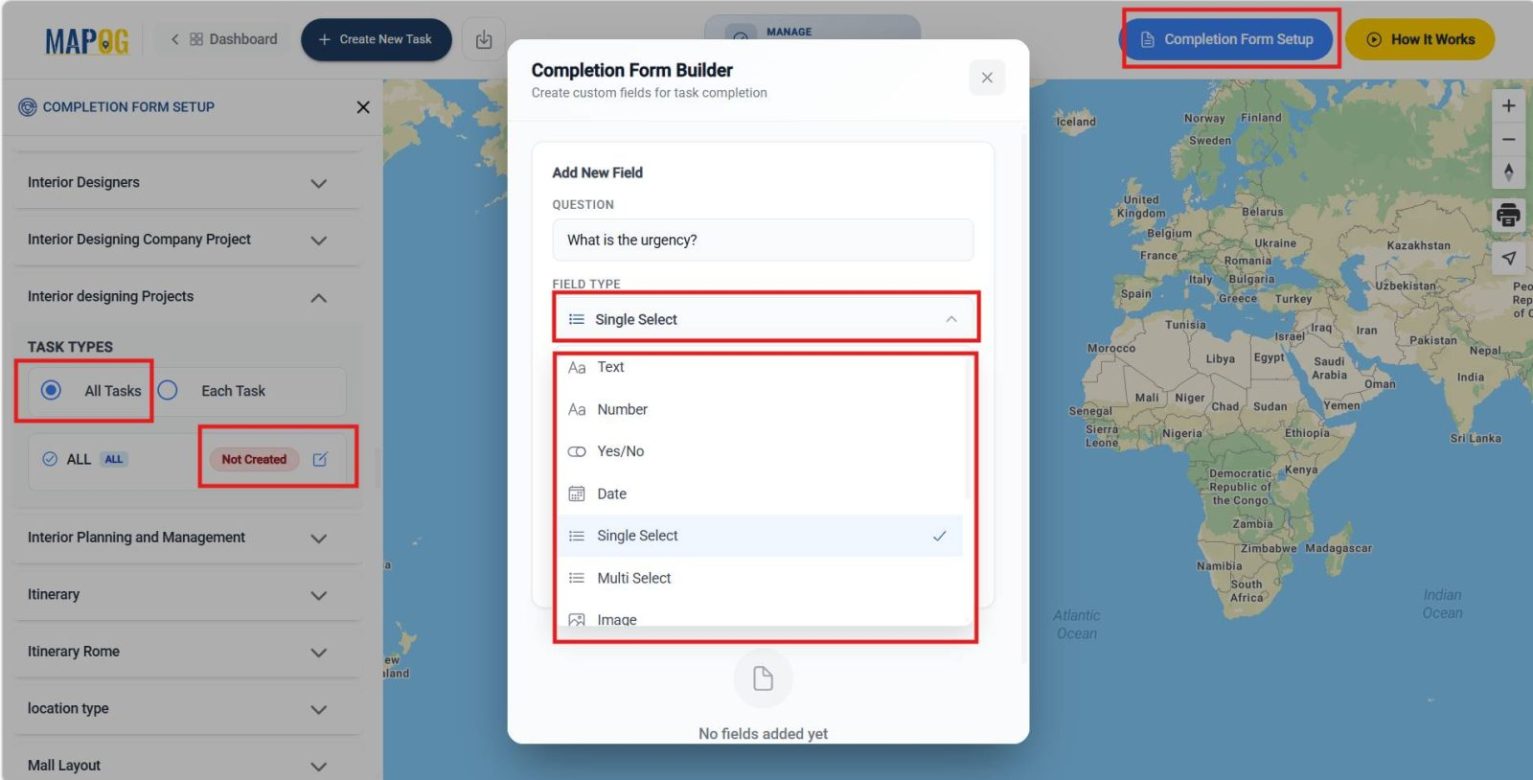Click the compass north icon on map
This screenshot has width=1533, height=780.
click(1508, 172)
